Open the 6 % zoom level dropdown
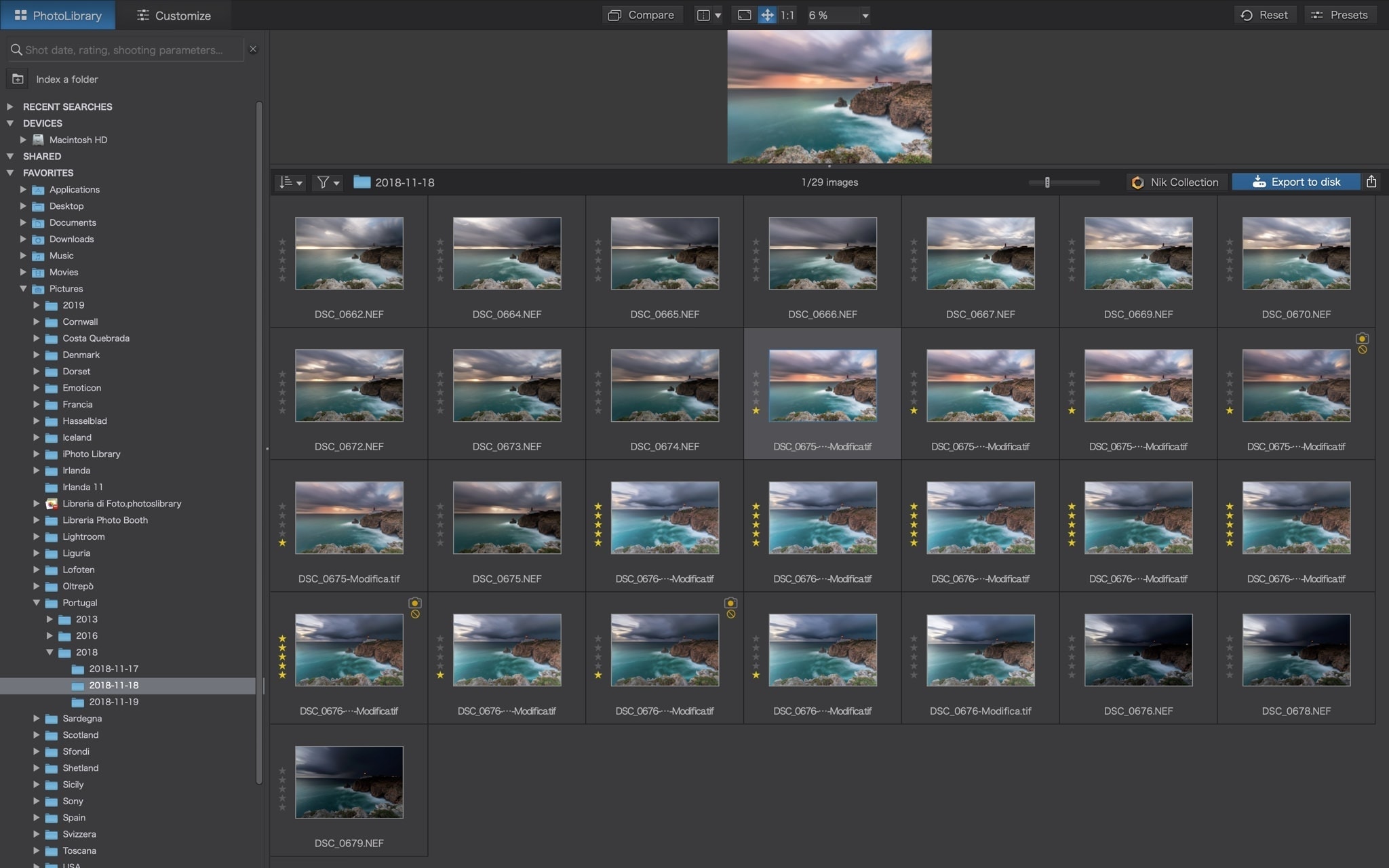 click(865, 15)
